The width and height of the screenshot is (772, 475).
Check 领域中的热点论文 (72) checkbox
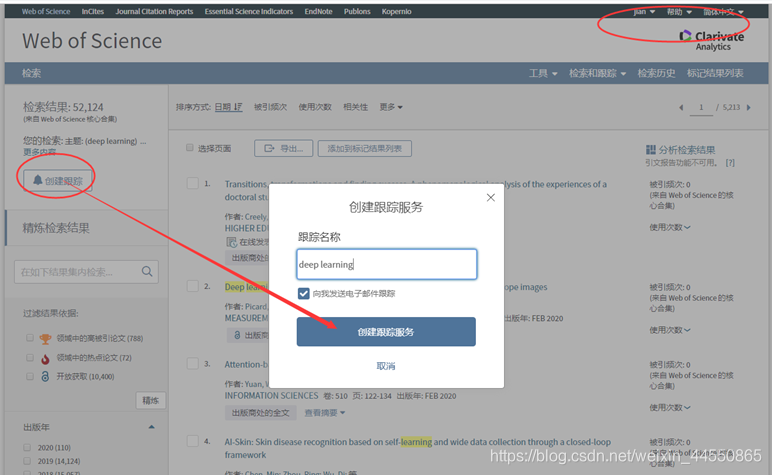pos(30,357)
